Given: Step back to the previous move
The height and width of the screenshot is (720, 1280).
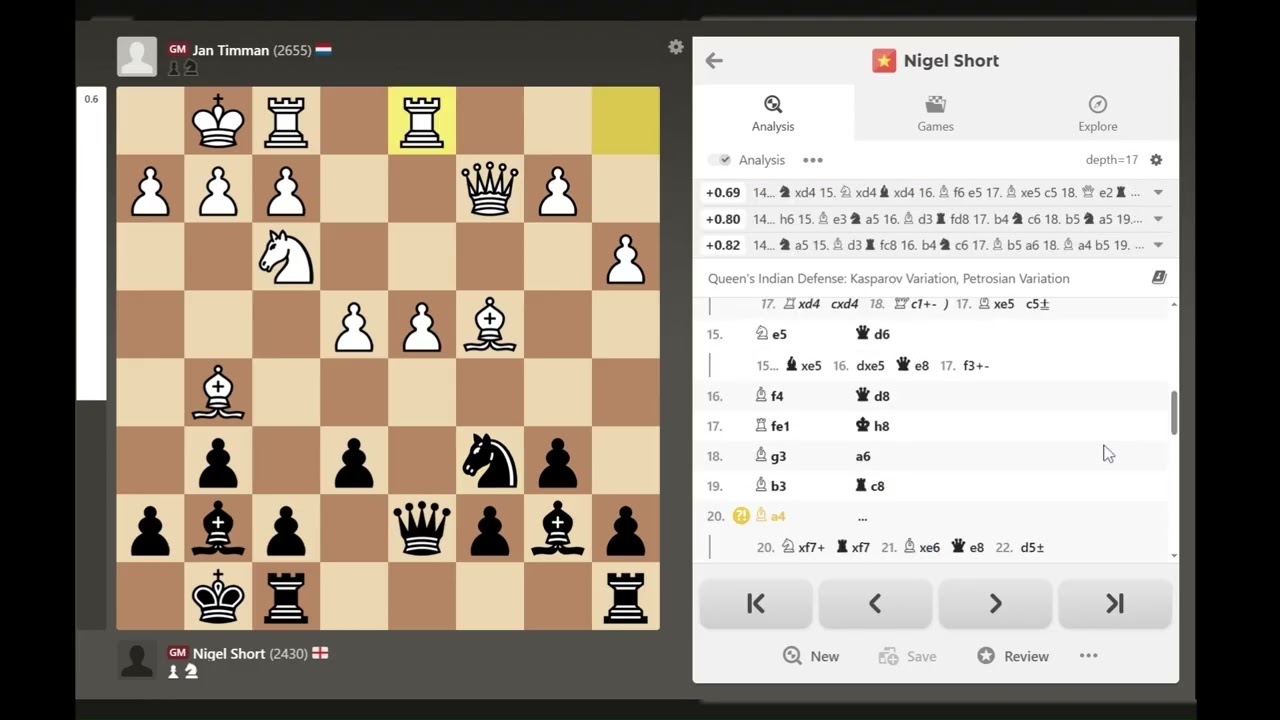Looking at the screenshot, I should pos(875,604).
